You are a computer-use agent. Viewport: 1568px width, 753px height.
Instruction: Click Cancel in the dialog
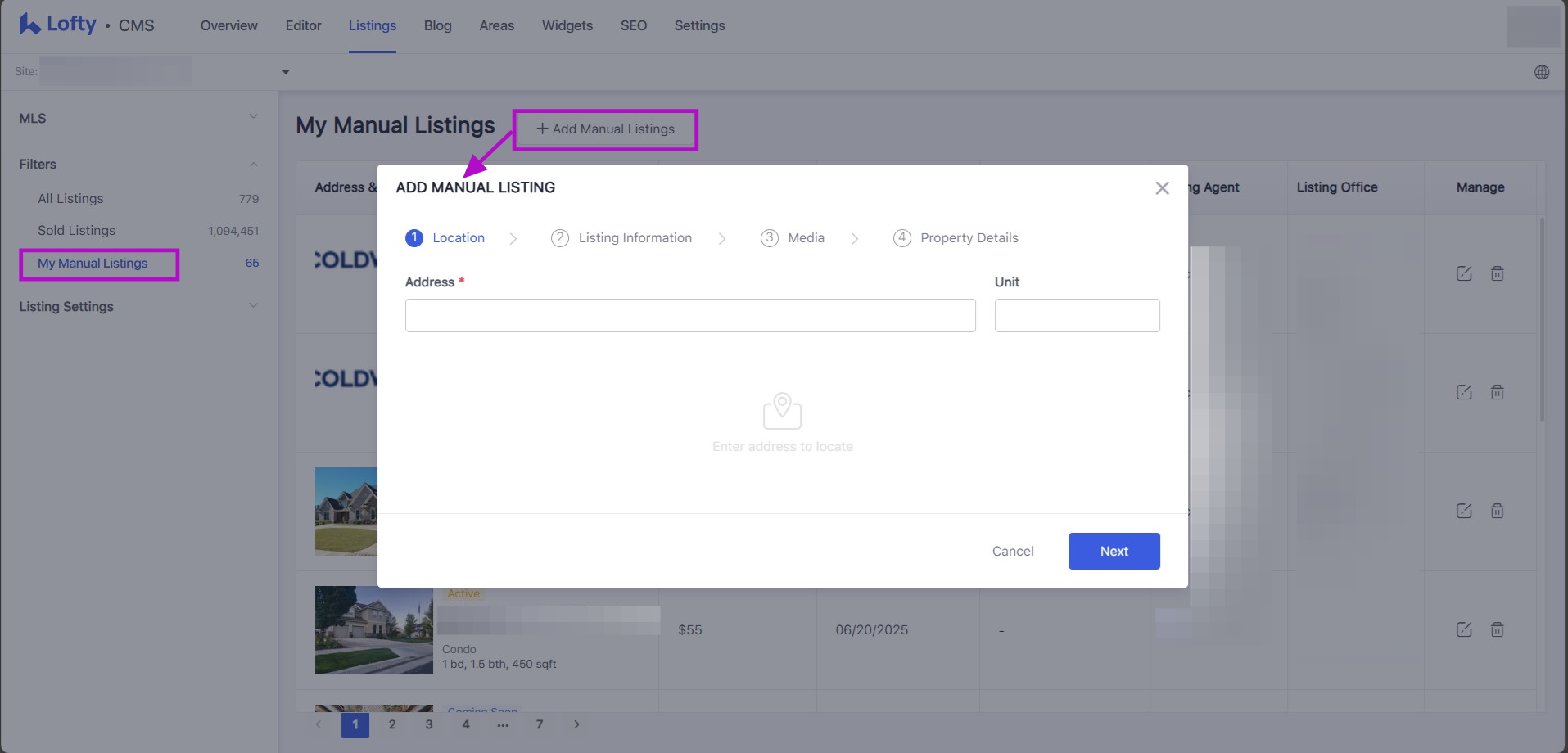pos(1012,551)
